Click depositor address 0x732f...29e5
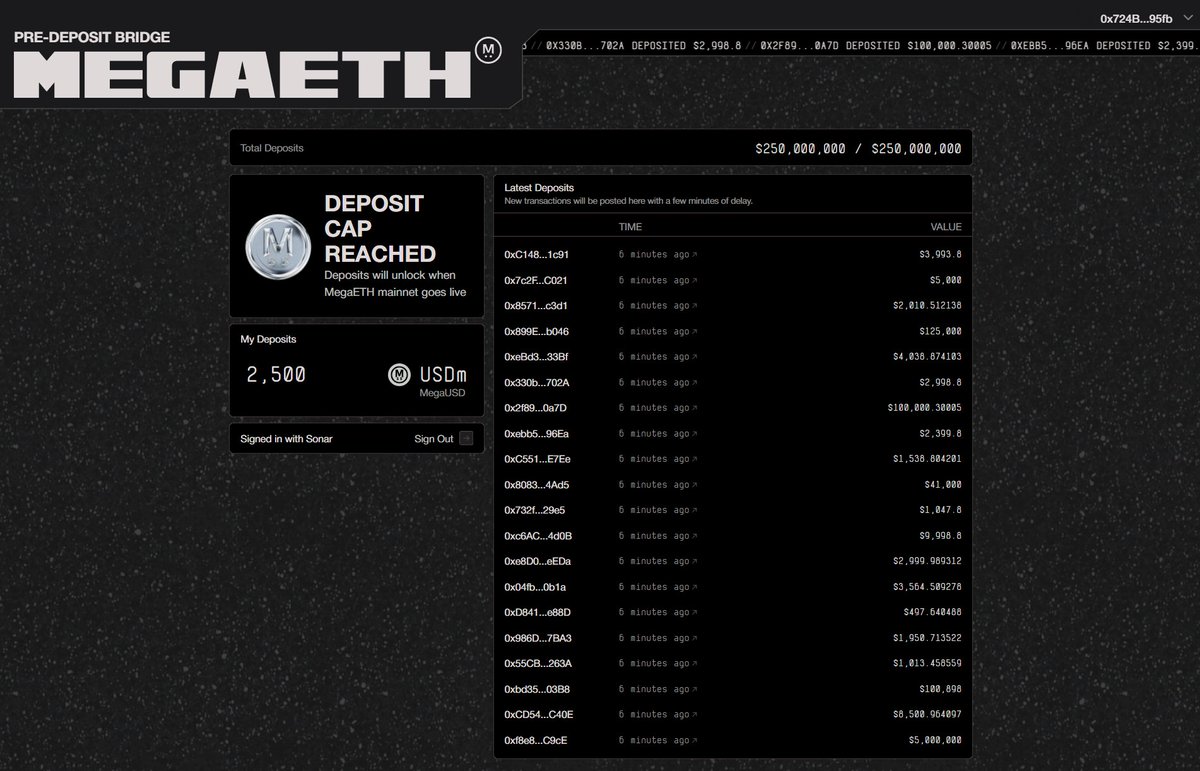 coord(537,509)
